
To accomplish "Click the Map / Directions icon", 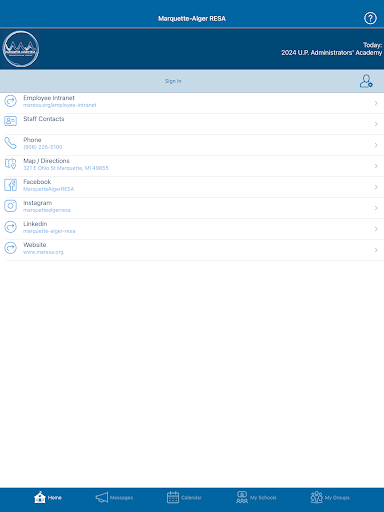I will coord(10,164).
